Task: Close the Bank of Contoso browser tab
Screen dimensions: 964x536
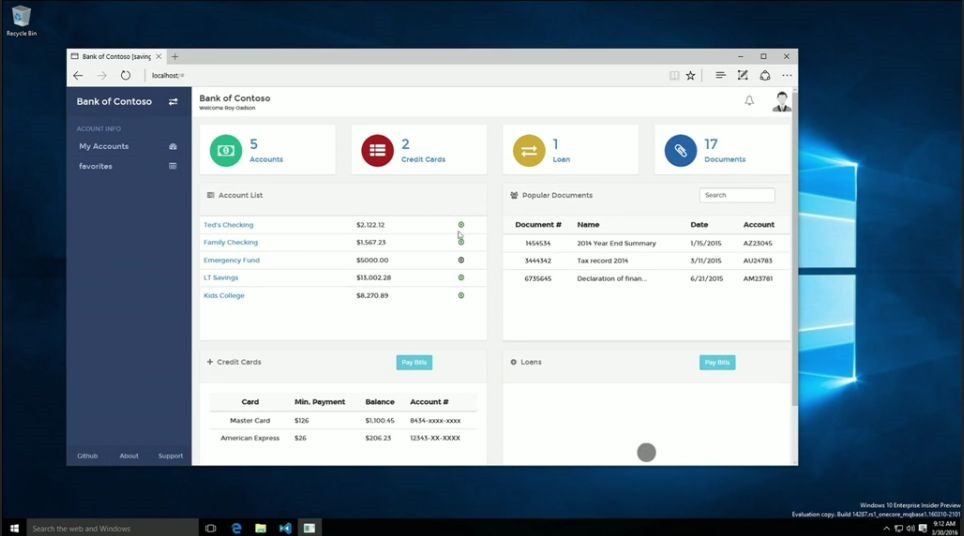Action: click(x=159, y=57)
